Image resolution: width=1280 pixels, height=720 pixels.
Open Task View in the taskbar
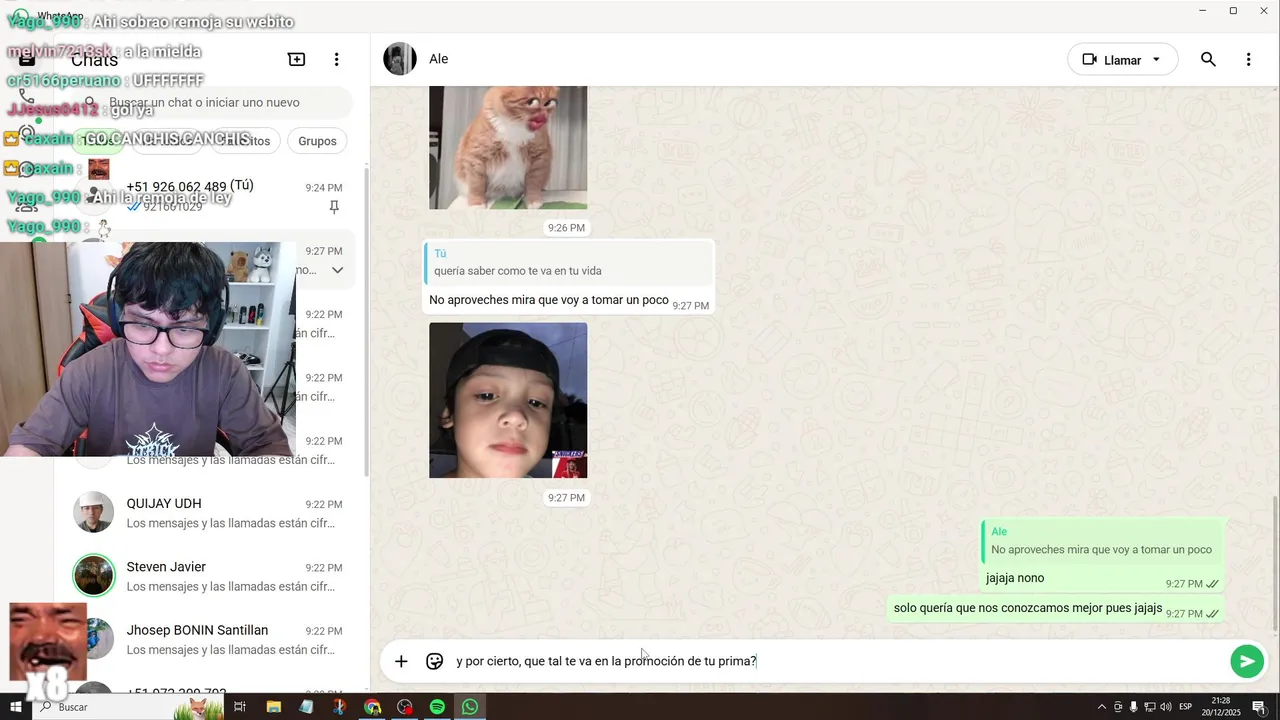[240, 707]
